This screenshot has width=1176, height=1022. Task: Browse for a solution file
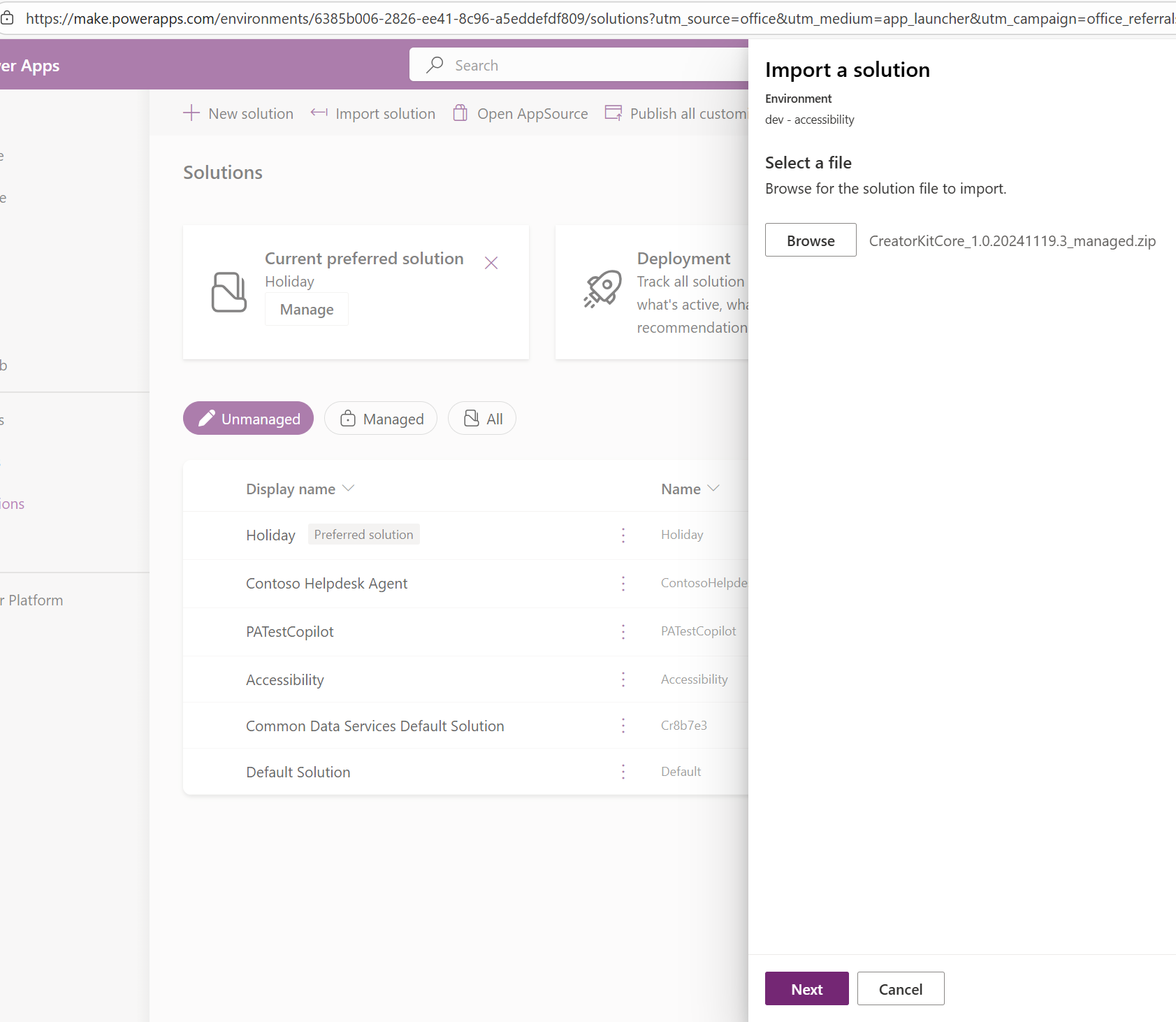pos(810,240)
